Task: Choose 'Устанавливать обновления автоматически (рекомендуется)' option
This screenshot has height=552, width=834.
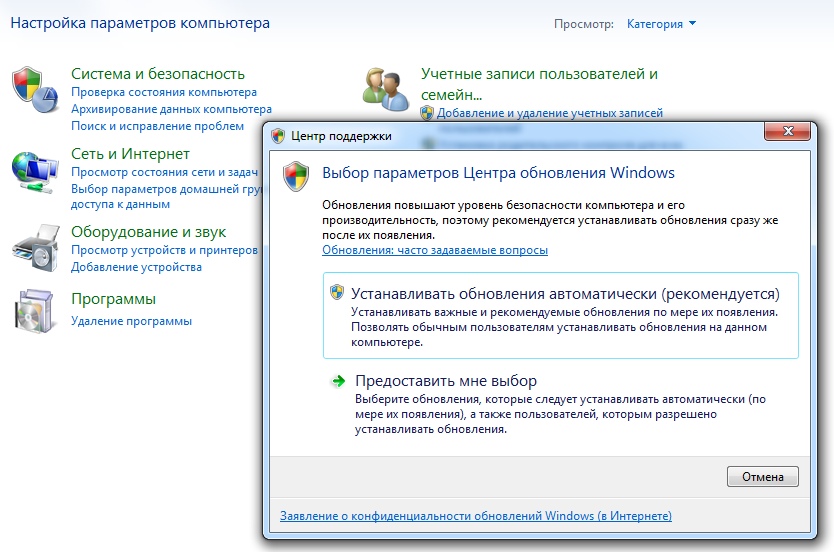Action: click(x=561, y=315)
